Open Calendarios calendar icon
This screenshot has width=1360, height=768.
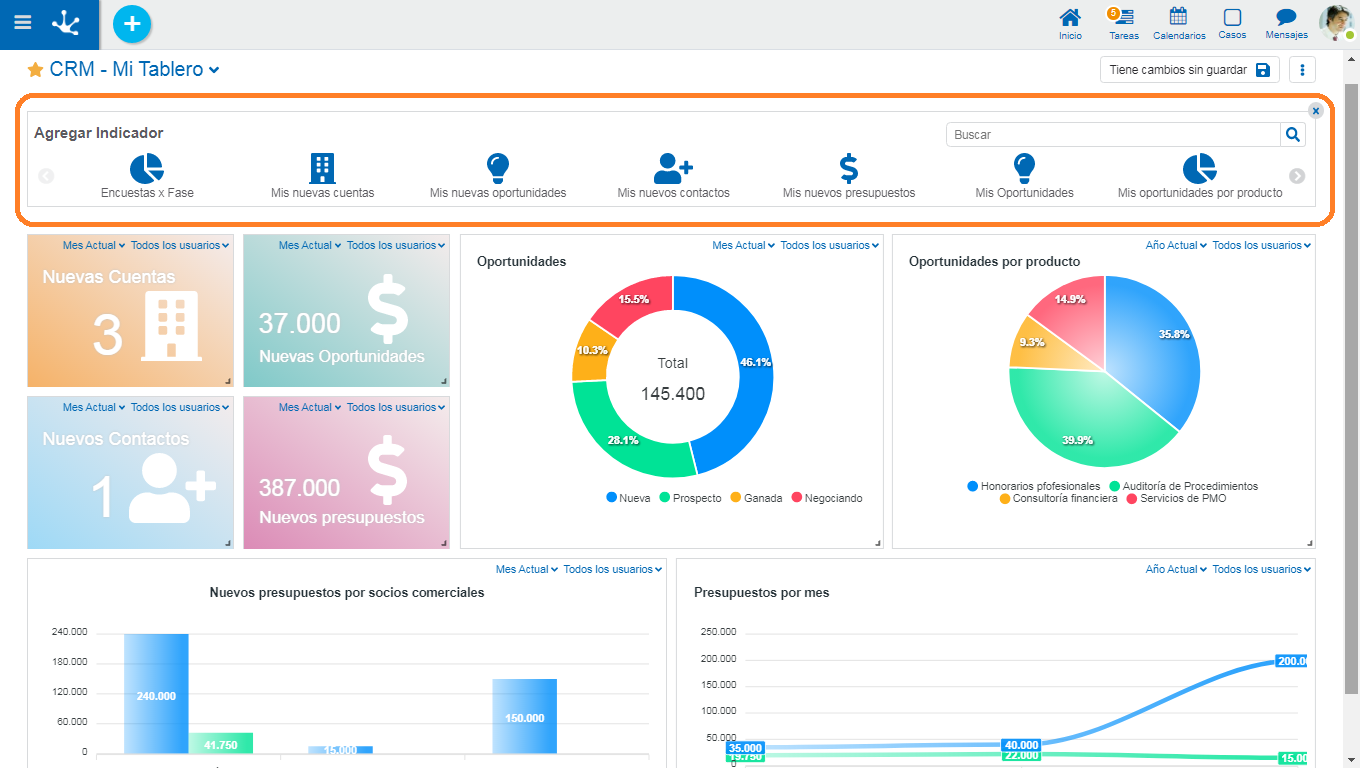pyautogui.click(x=1179, y=23)
